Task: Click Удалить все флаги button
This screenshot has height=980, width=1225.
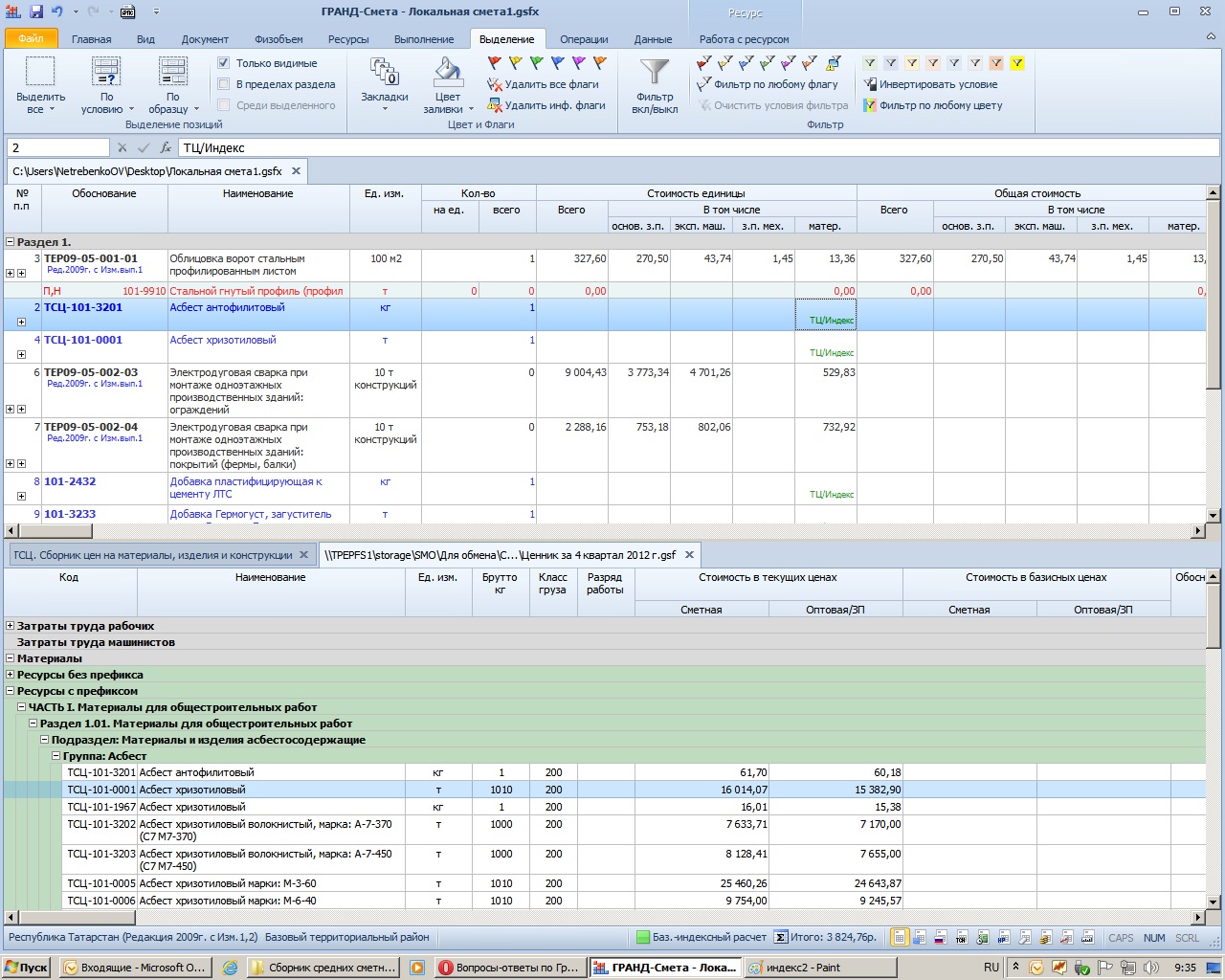Action: pos(544,84)
